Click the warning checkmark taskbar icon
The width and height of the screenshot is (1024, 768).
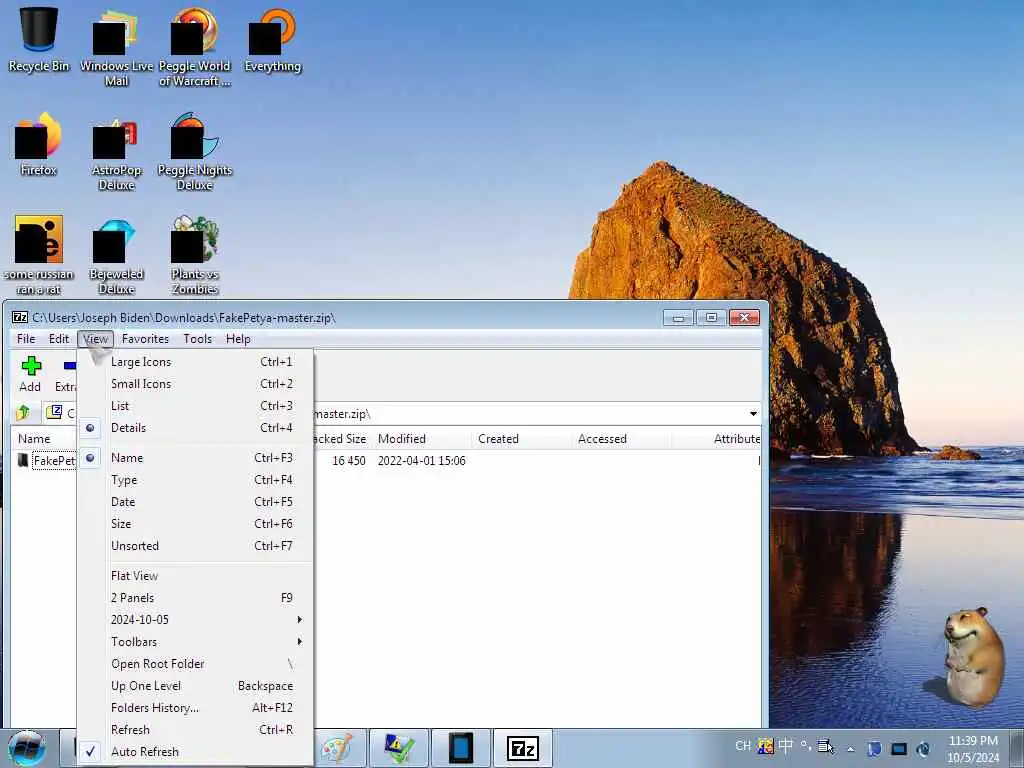(x=399, y=748)
